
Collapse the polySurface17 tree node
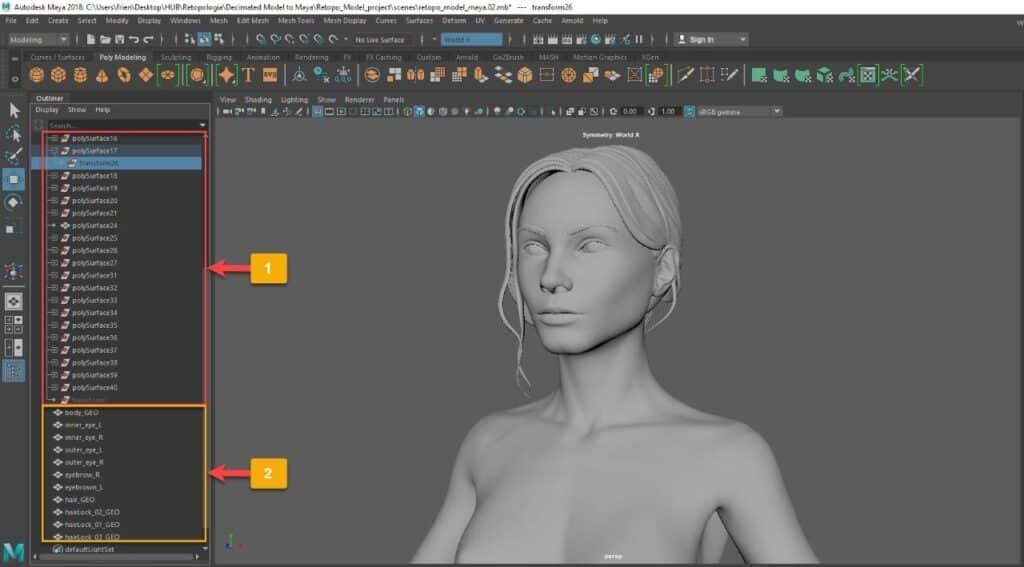[54, 150]
